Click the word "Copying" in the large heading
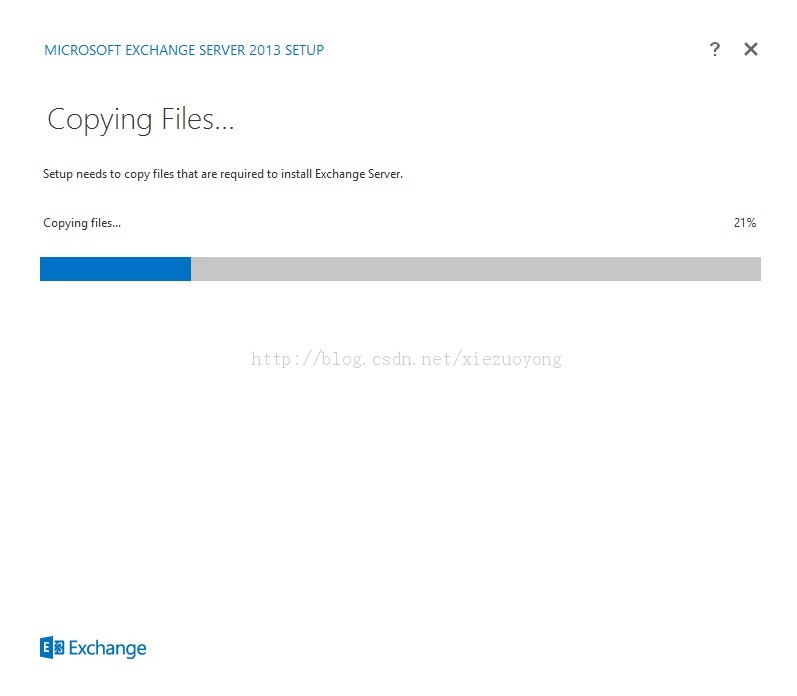The width and height of the screenshot is (797, 696). point(99,120)
